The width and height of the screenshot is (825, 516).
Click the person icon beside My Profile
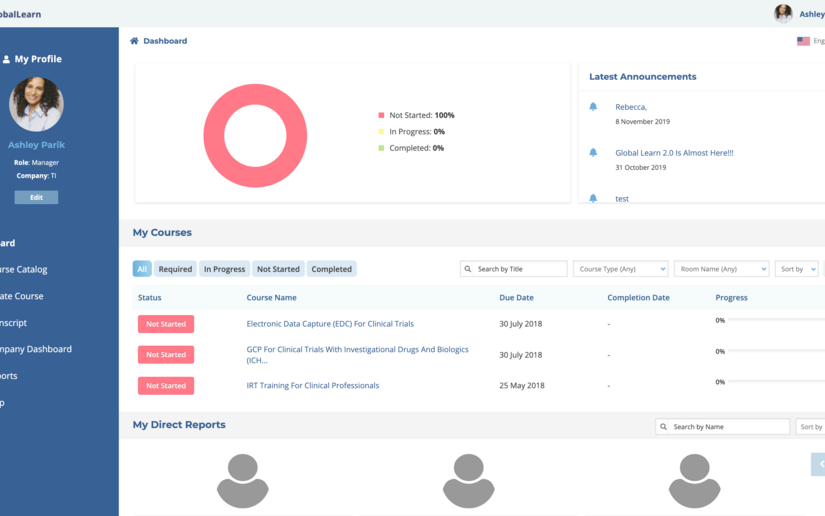tap(6, 59)
